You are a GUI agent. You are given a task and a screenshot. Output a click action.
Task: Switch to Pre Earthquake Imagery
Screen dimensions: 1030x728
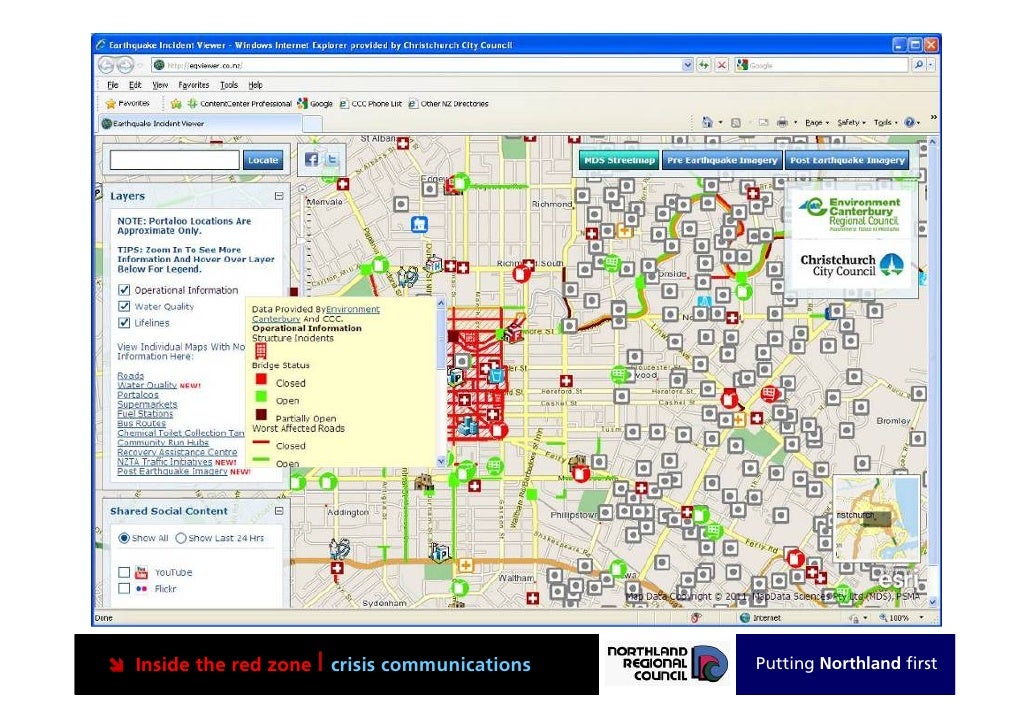[722, 160]
